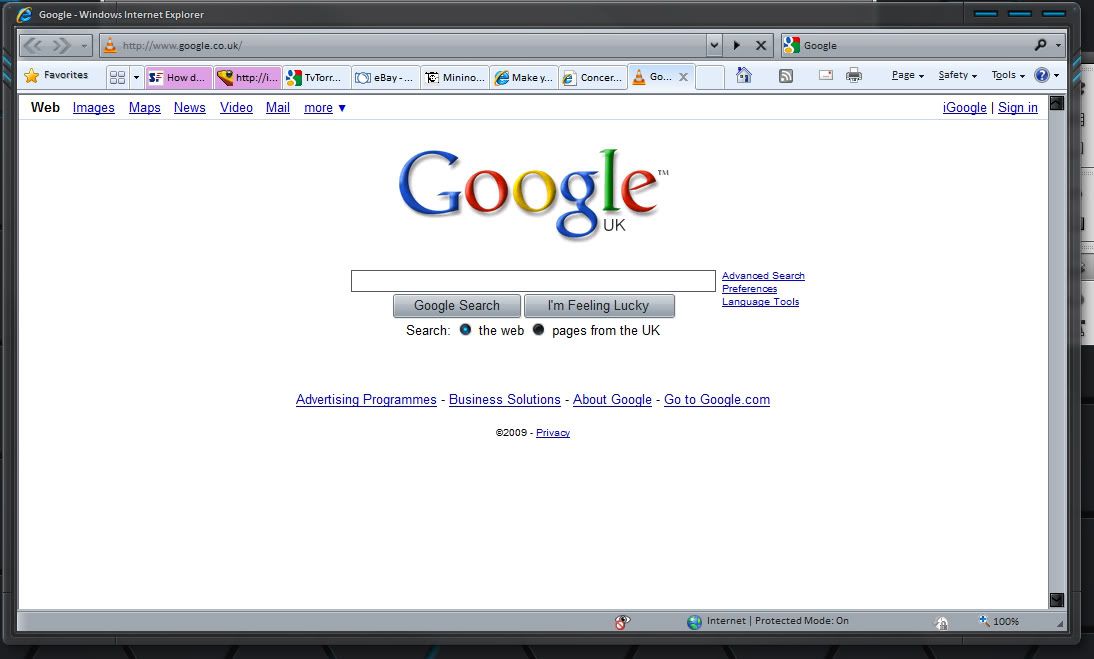Image resolution: width=1094 pixels, height=659 pixels.
Task: Open the Tools menu dropdown
Action: (1008, 75)
